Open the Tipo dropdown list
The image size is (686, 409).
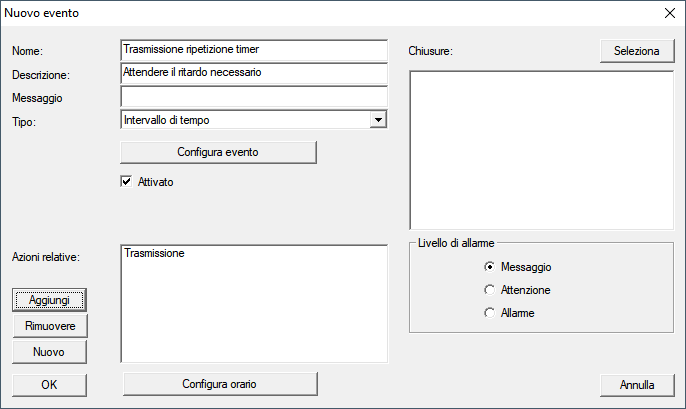tap(377, 121)
